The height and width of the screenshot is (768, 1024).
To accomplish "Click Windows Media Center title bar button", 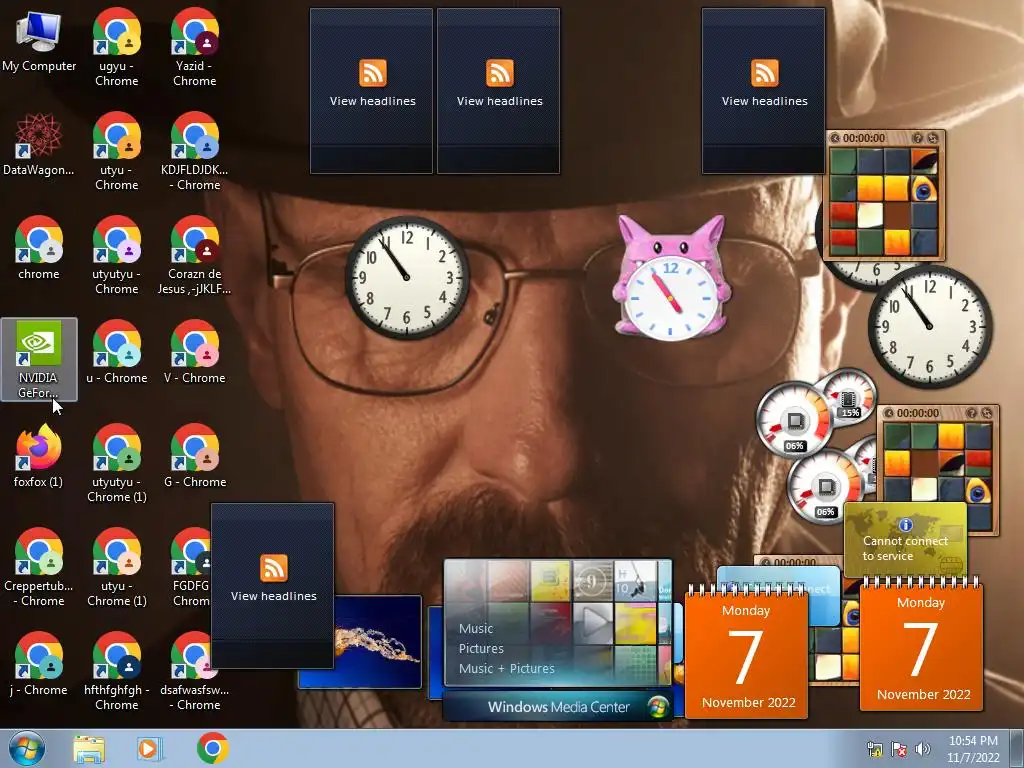I will point(558,707).
